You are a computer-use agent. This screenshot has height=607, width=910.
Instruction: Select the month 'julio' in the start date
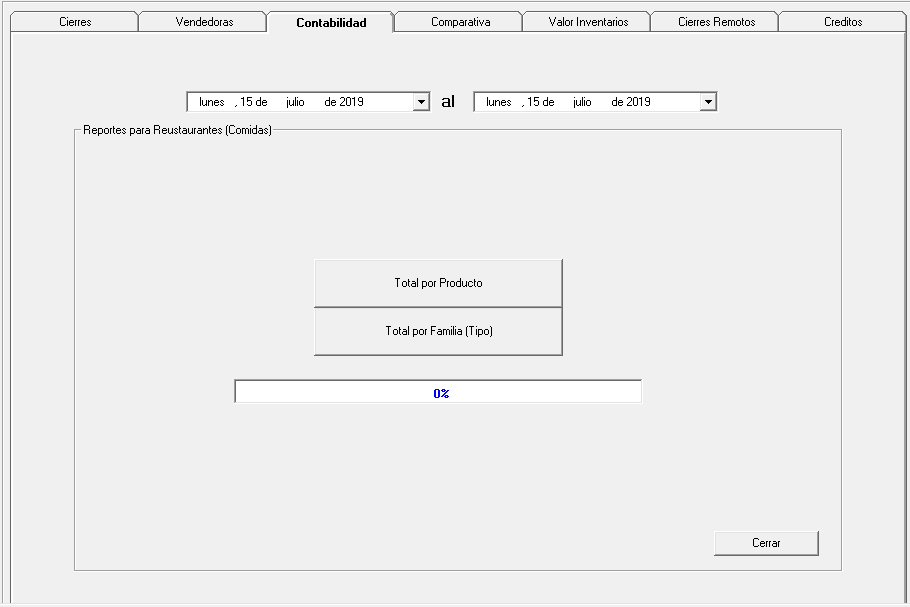pyautogui.click(x=294, y=102)
